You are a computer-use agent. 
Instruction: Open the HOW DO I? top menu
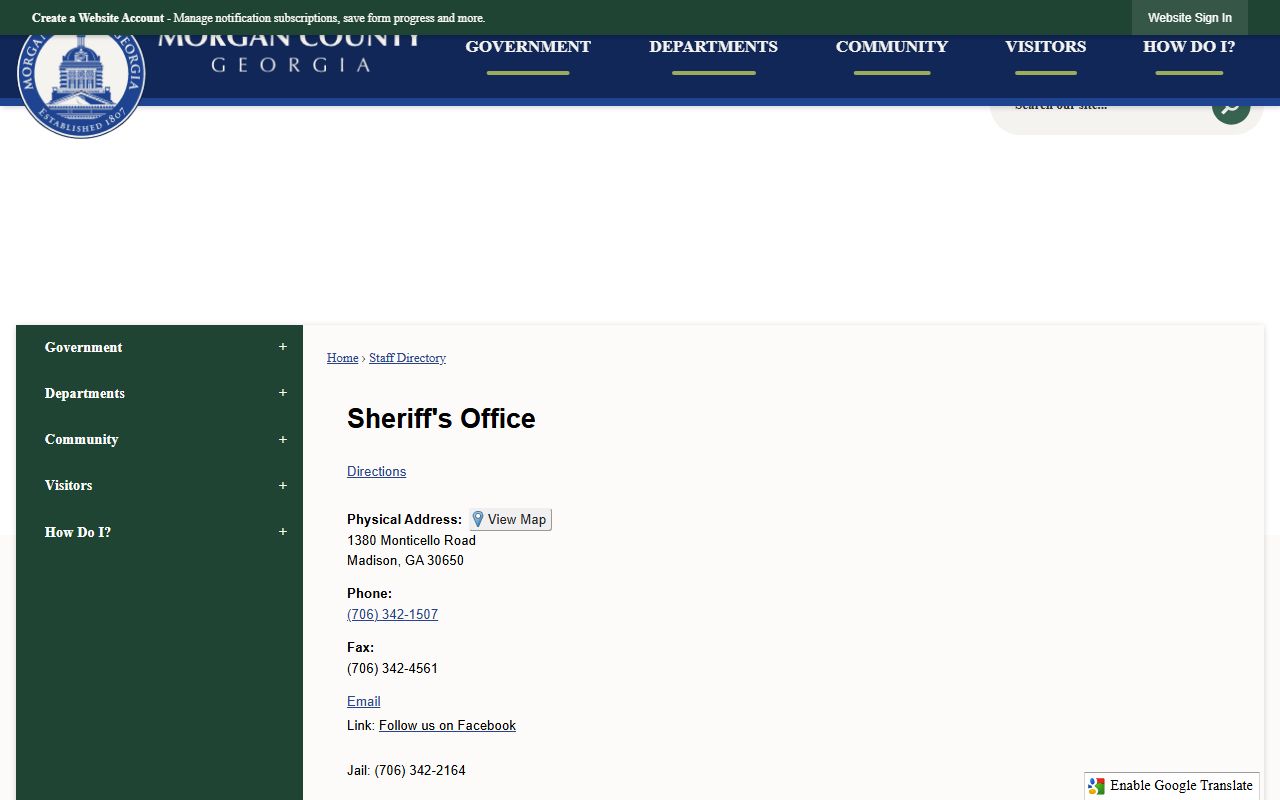click(1189, 47)
